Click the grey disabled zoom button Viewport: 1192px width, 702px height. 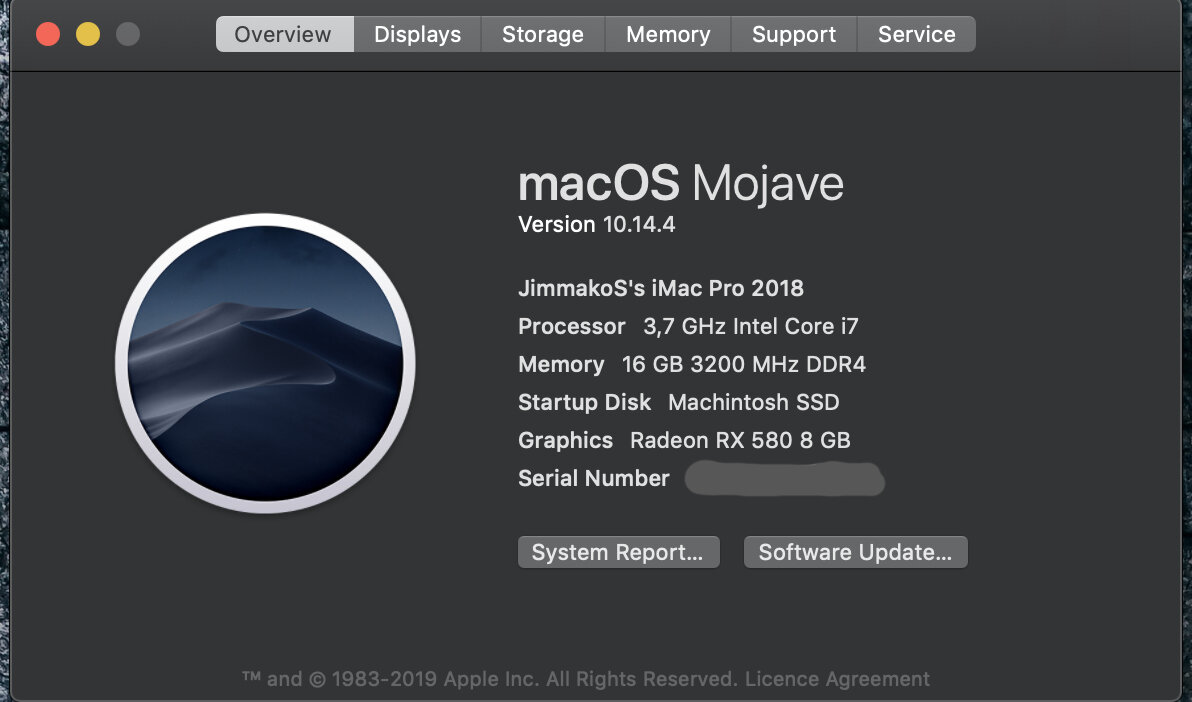click(128, 34)
